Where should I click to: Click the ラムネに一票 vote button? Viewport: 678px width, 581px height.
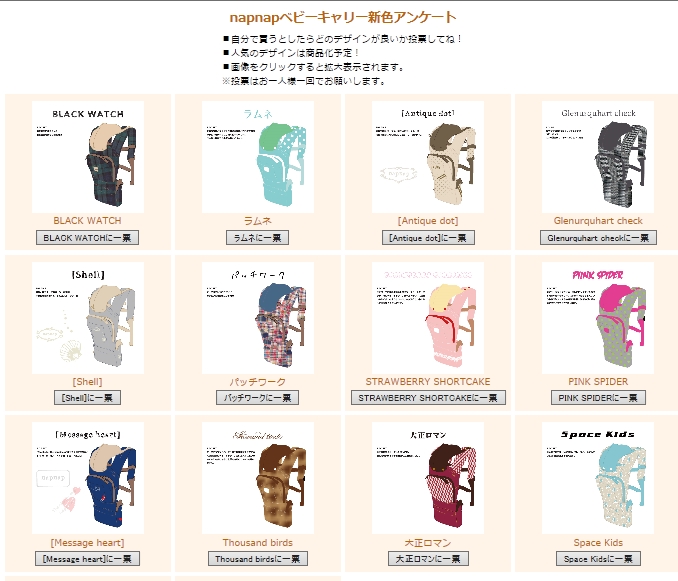[257, 238]
